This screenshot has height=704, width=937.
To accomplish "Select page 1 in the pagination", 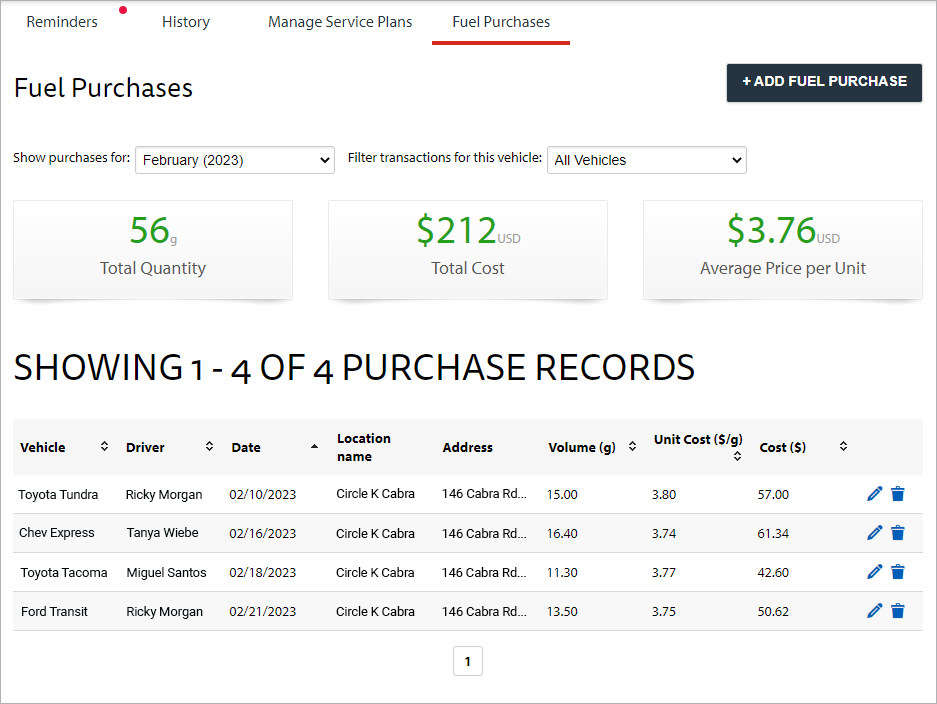I will click(467, 660).
